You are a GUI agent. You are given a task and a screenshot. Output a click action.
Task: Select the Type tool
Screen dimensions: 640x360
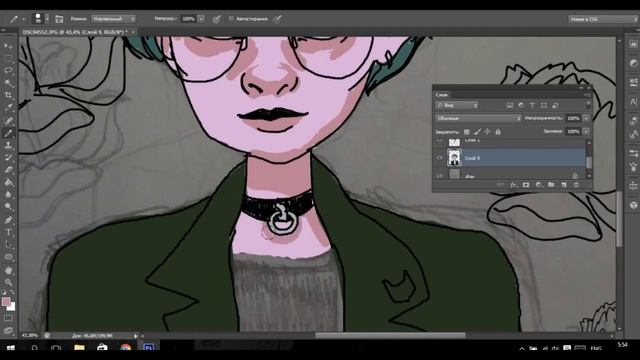[x=8, y=232]
